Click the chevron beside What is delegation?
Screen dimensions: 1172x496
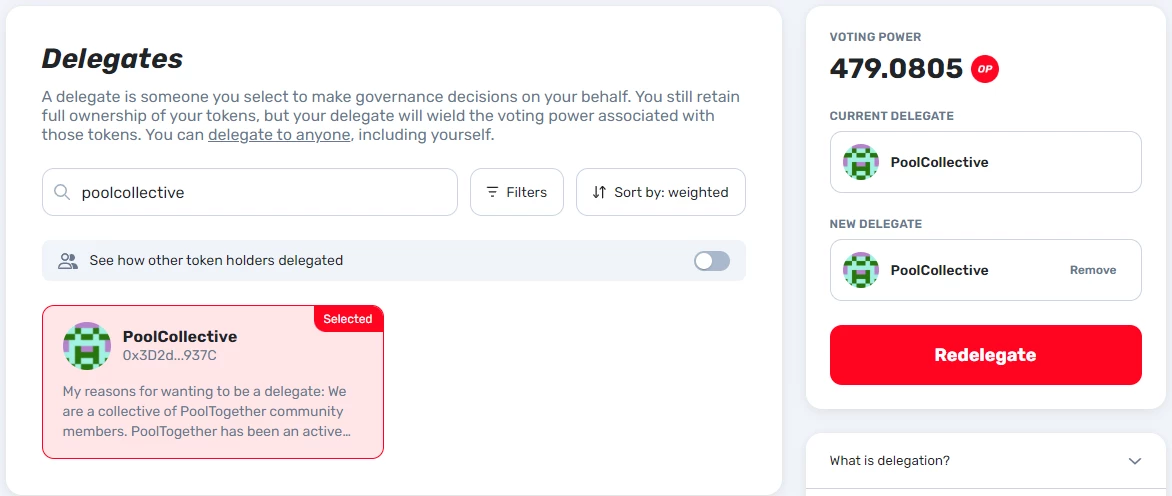[x=1135, y=461]
